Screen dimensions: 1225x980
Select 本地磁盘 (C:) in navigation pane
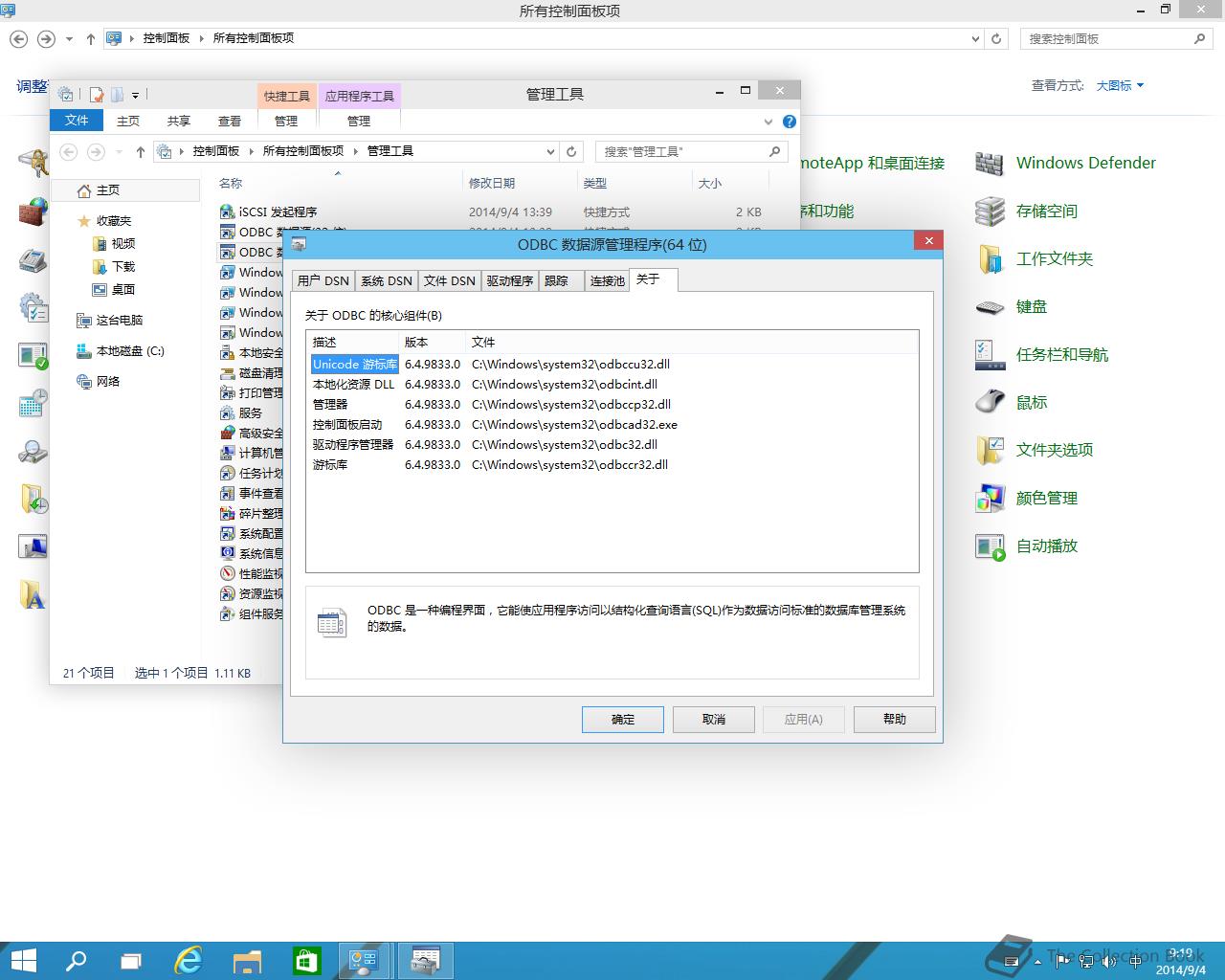click(x=121, y=351)
